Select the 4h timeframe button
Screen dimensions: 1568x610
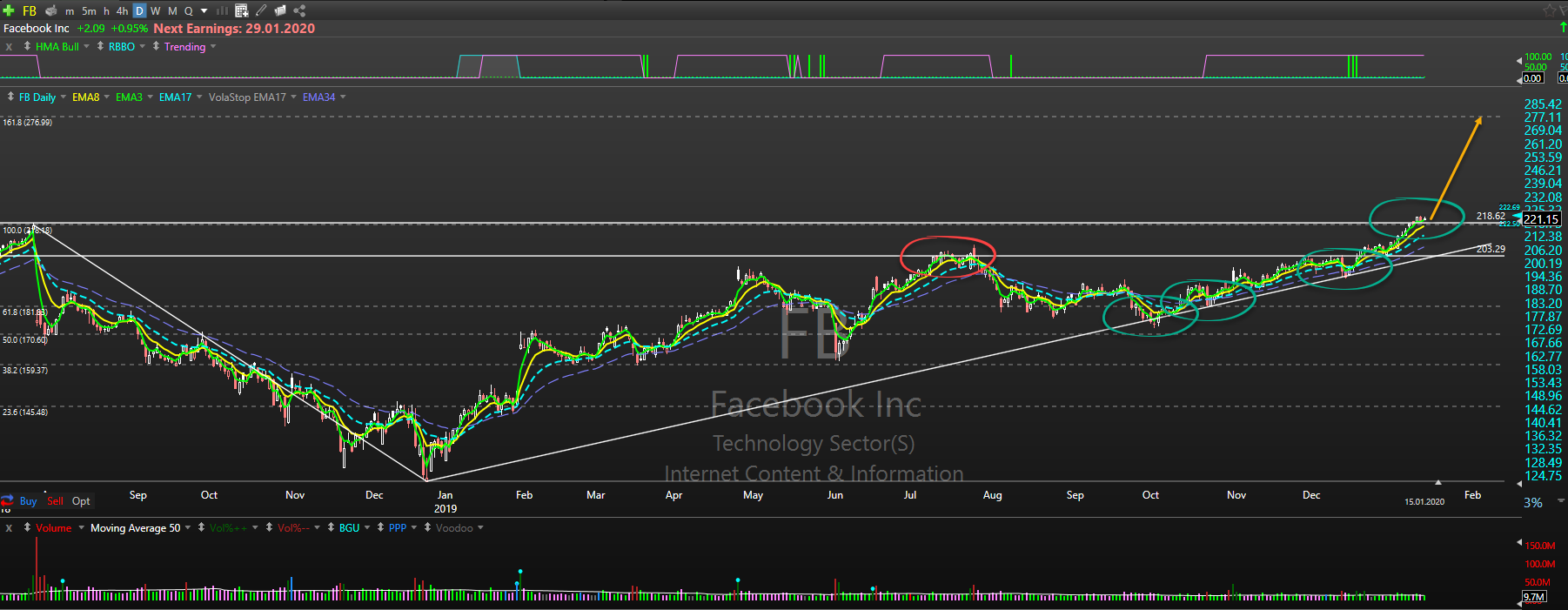click(122, 11)
